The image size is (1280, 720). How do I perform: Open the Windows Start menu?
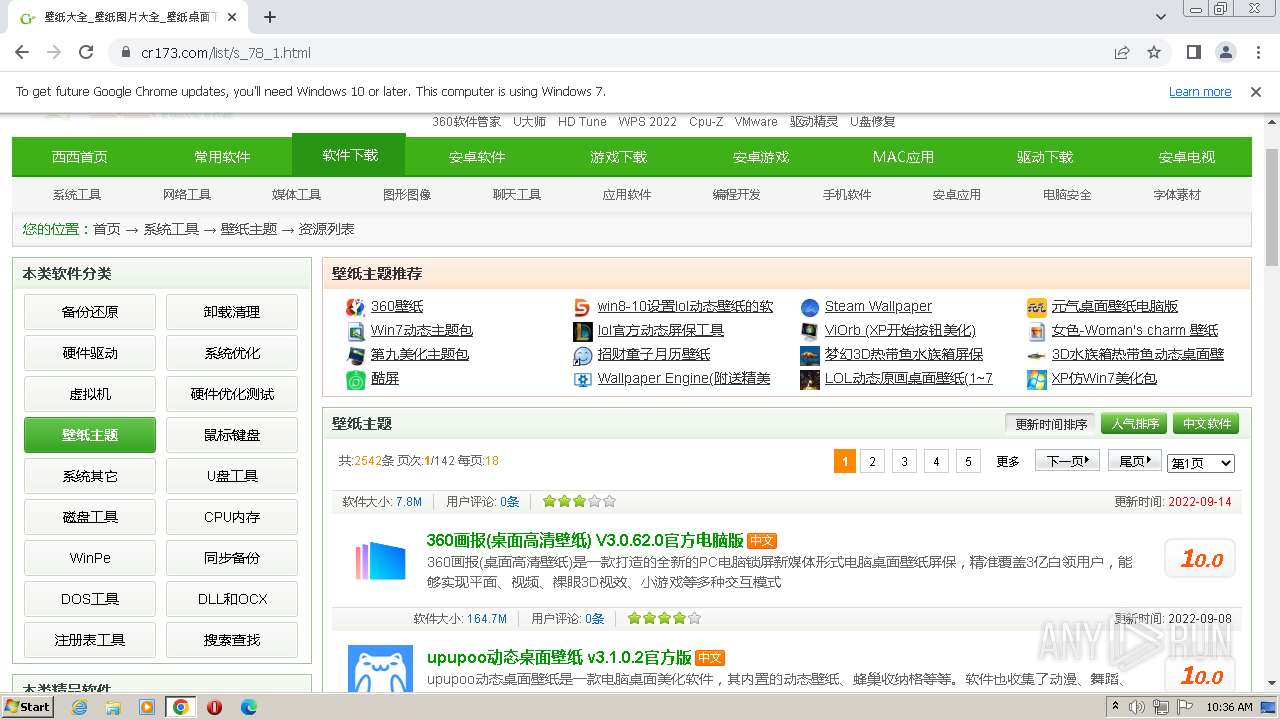(x=28, y=706)
